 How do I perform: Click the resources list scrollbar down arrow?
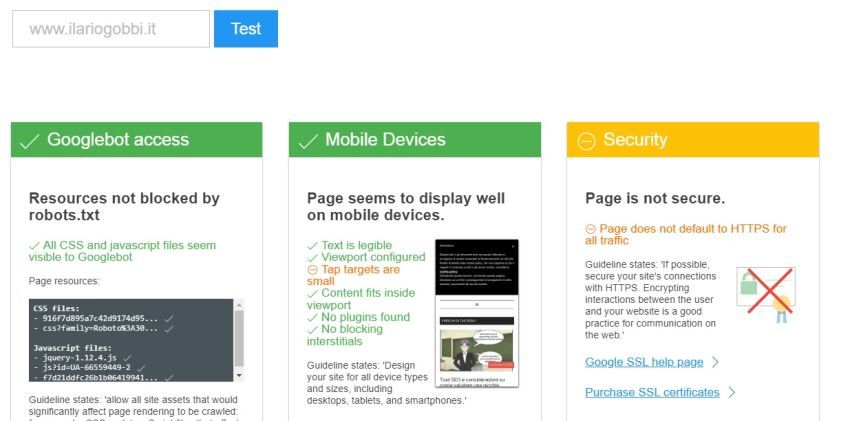239,375
